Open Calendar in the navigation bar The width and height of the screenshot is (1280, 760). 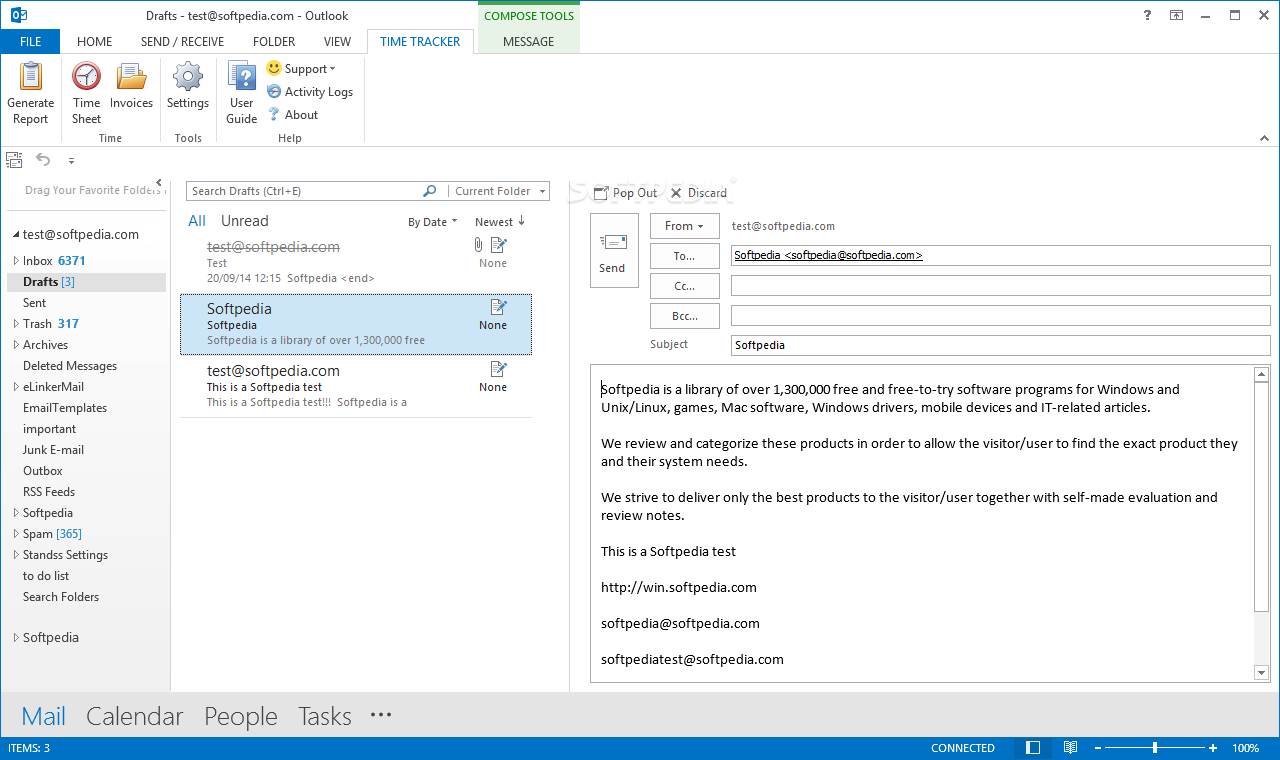pos(135,716)
